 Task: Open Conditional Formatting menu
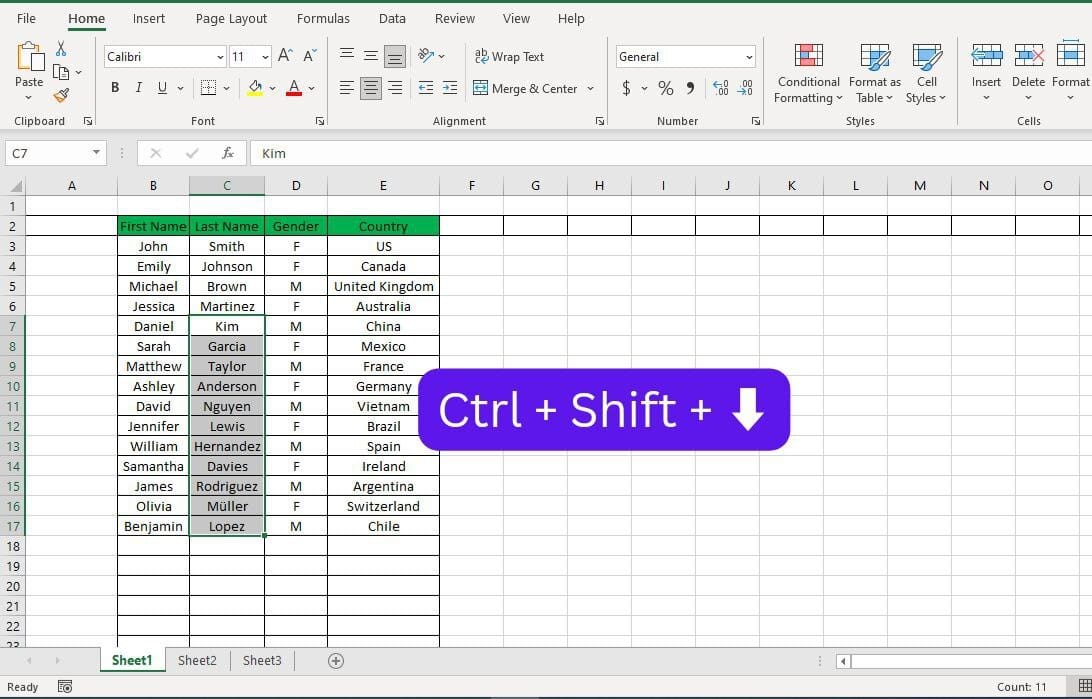(809, 73)
